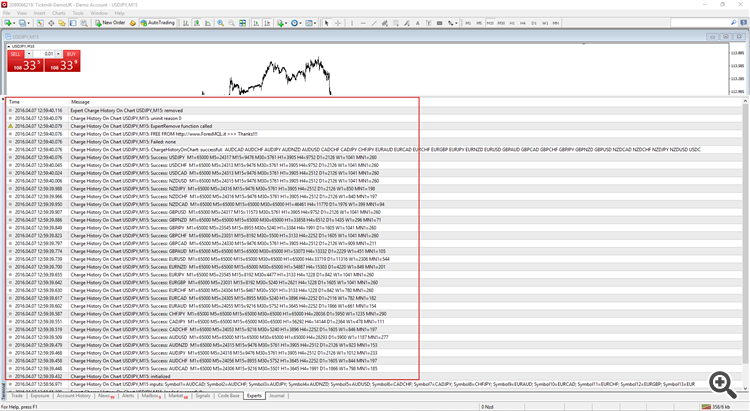This screenshot has height=411, width=750.
Task: Click the red SELL button
Action: [x=16, y=54]
